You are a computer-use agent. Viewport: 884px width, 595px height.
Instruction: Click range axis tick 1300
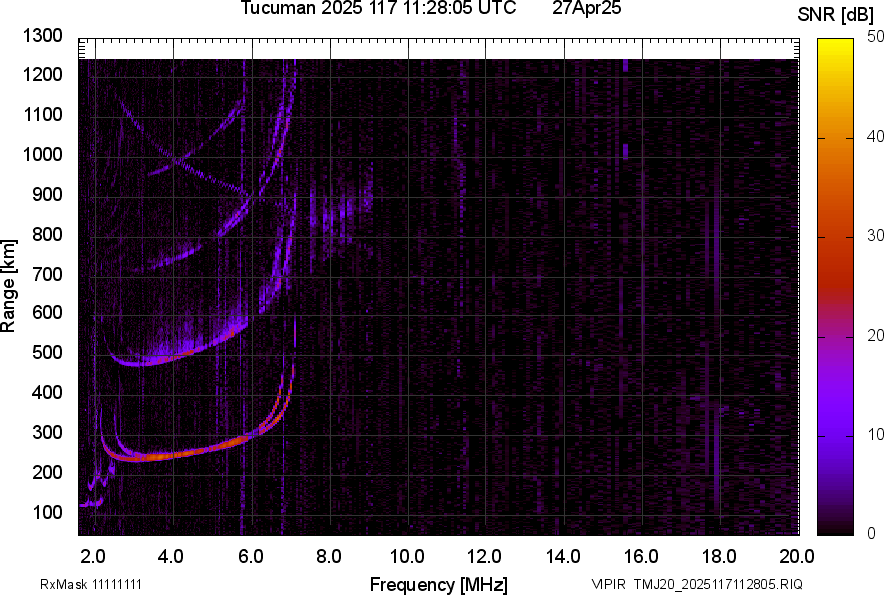tap(43, 36)
